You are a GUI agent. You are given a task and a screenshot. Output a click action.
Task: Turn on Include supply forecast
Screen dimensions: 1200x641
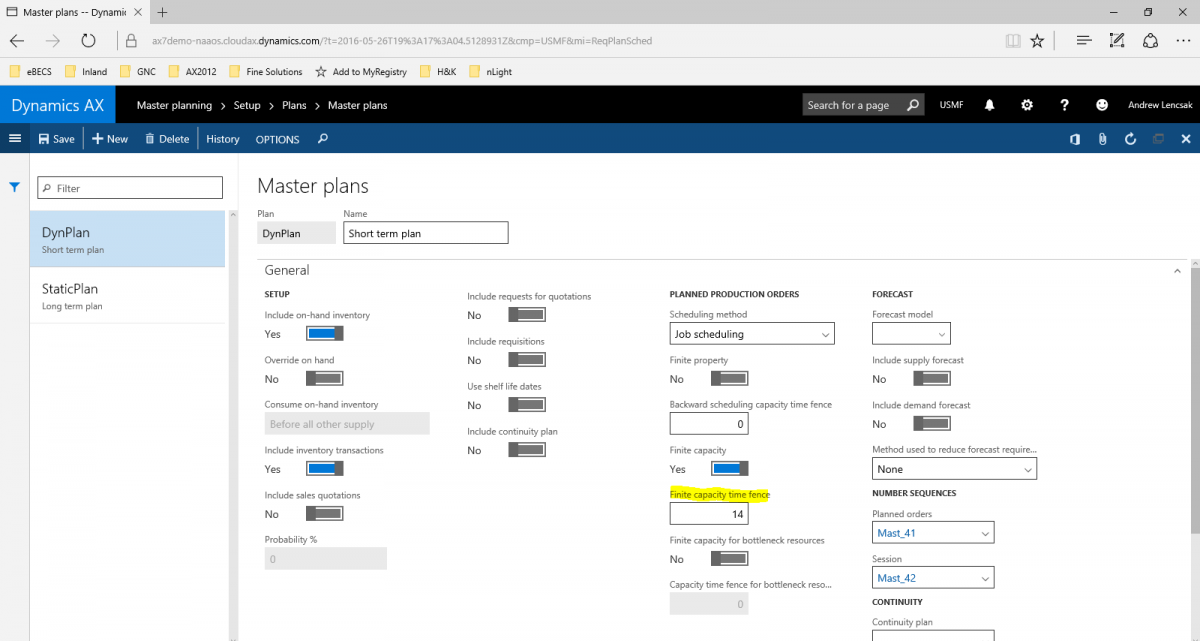coord(932,379)
